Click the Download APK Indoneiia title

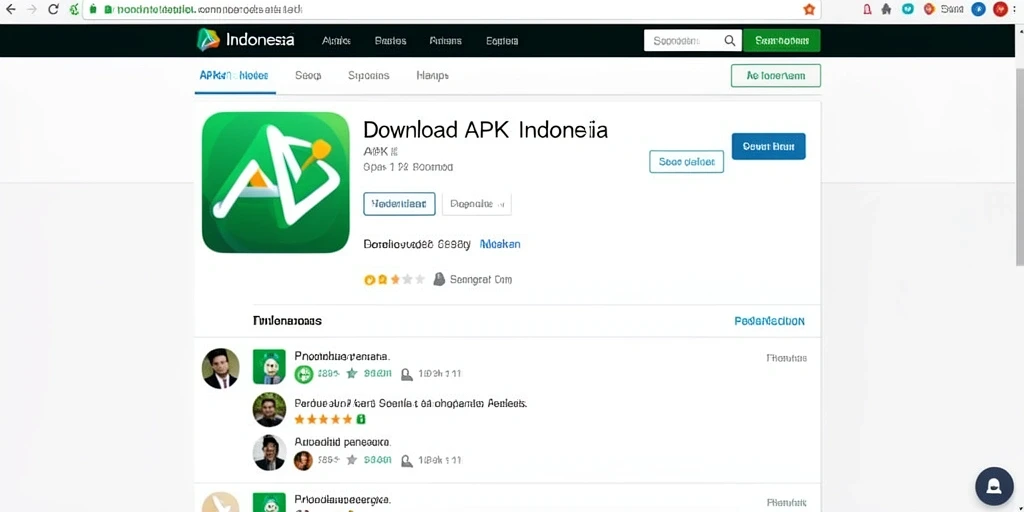pyautogui.click(x=485, y=129)
